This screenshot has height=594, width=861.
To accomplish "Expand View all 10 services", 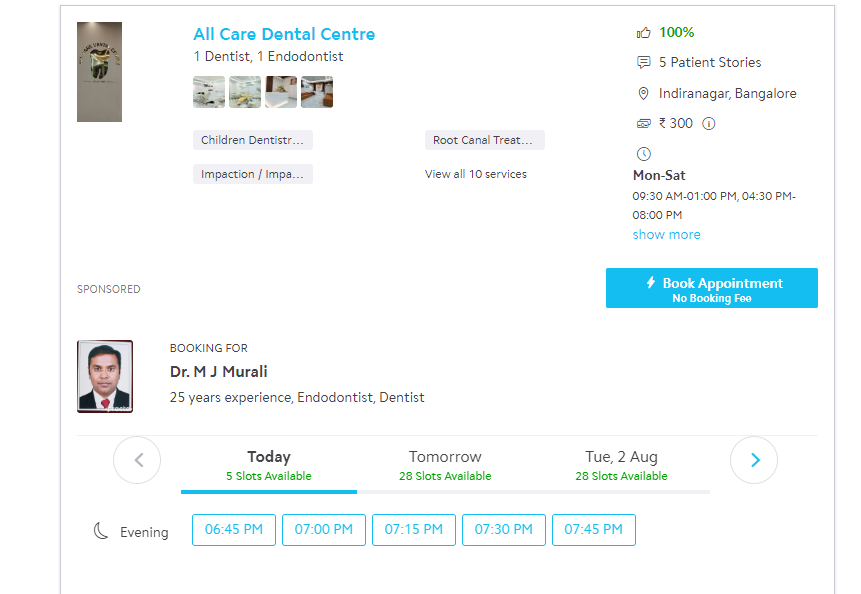I will 476,174.
